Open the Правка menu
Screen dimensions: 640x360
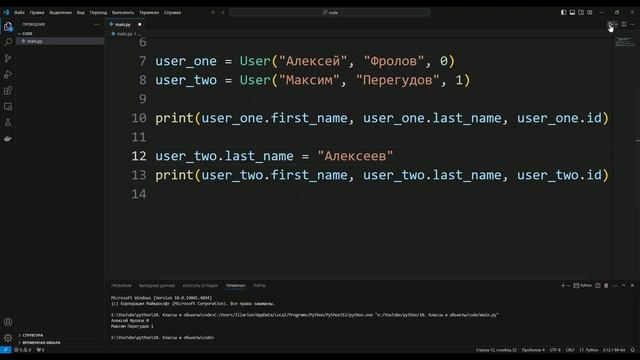[x=37, y=13]
